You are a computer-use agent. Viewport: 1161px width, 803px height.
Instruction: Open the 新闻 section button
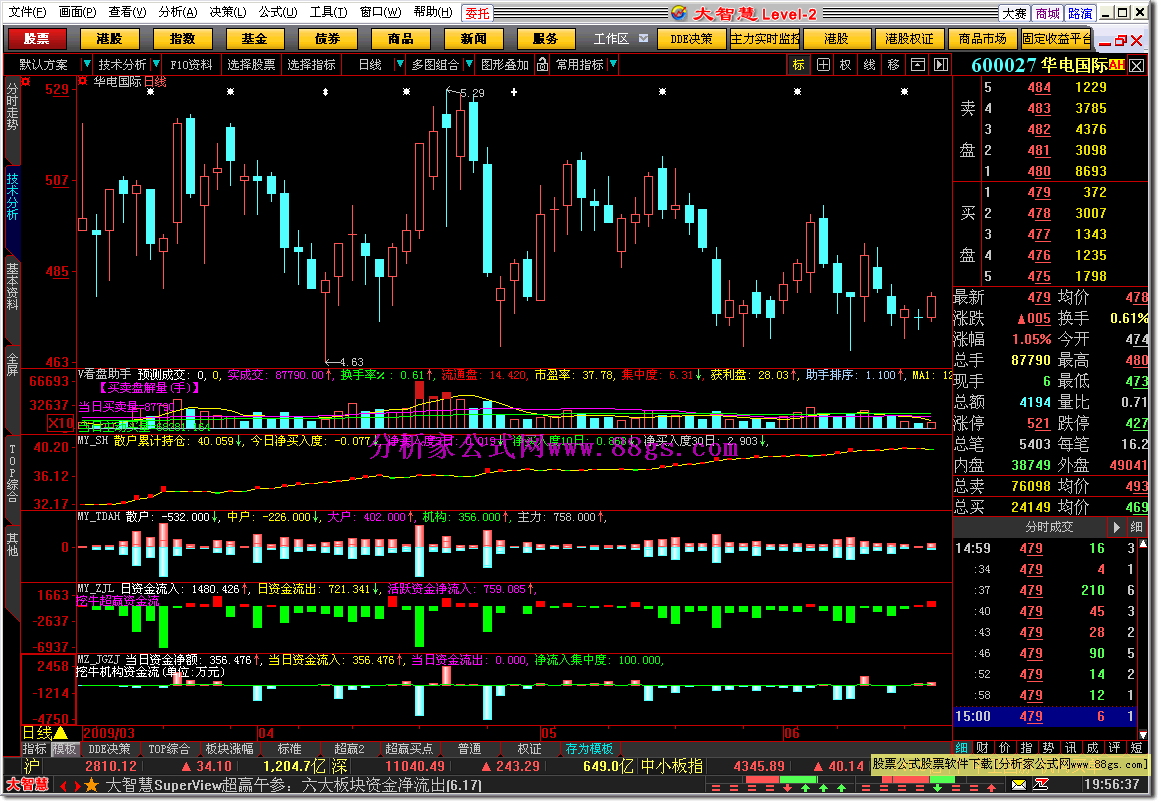click(x=474, y=39)
